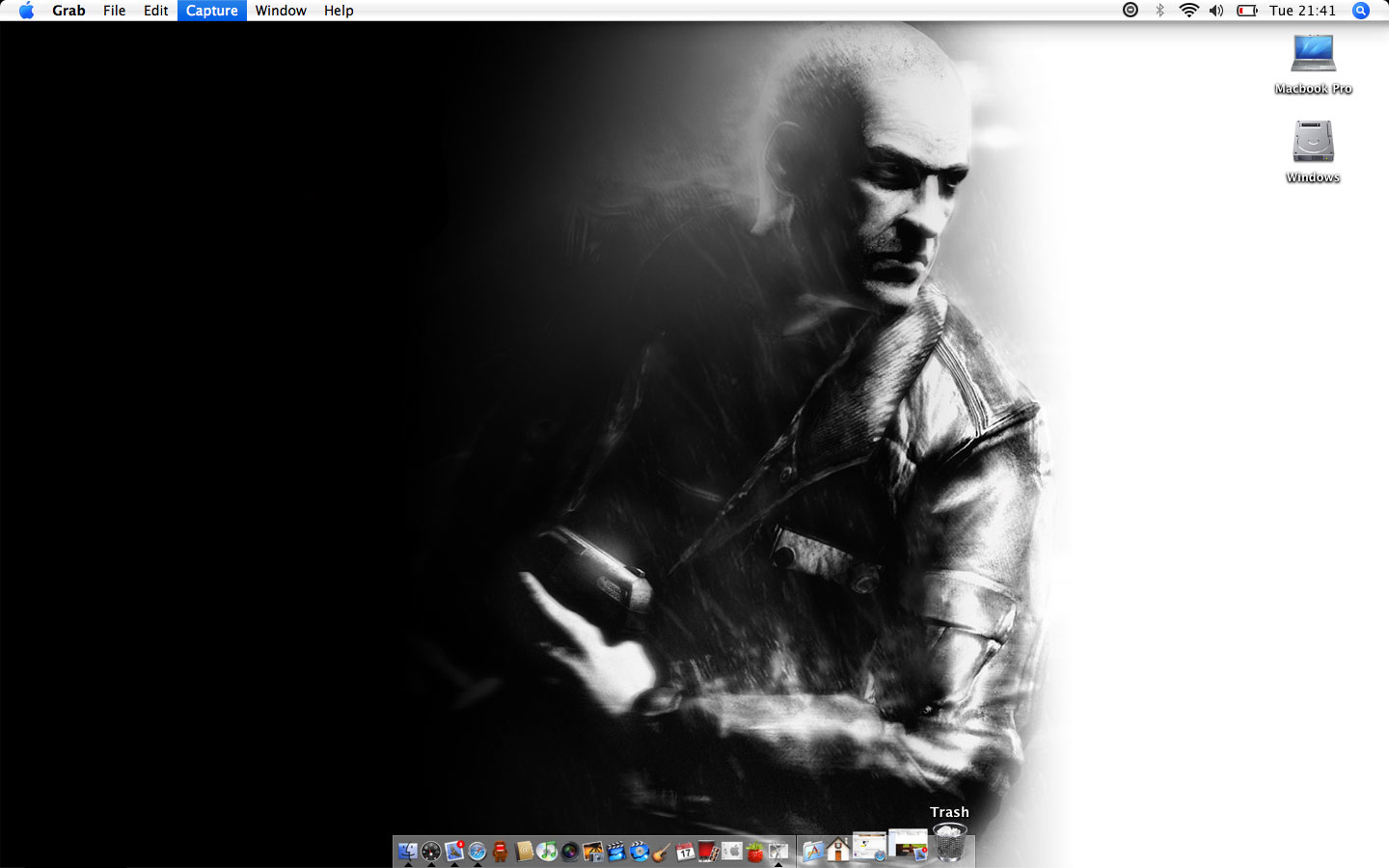Screen dimensions: 1389x868
Task: Click the red strawberry dock icon
Action: tap(755, 851)
